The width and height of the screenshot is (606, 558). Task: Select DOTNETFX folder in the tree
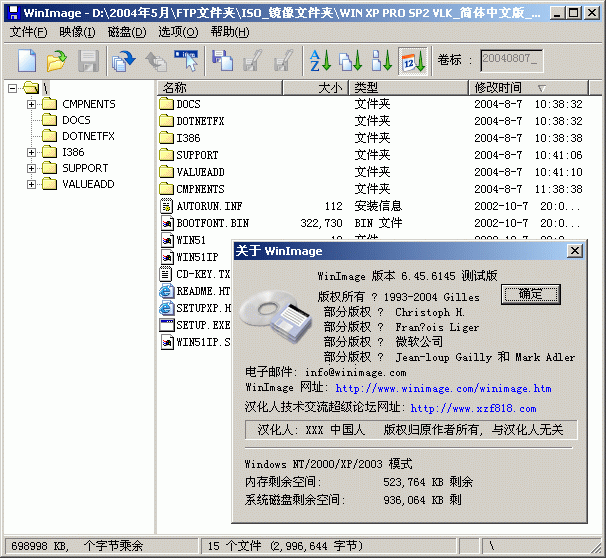click(88, 136)
